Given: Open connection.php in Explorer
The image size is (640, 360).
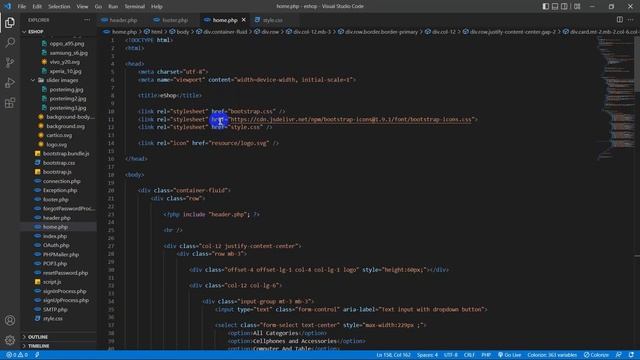Looking at the screenshot, I should (61, 181).
